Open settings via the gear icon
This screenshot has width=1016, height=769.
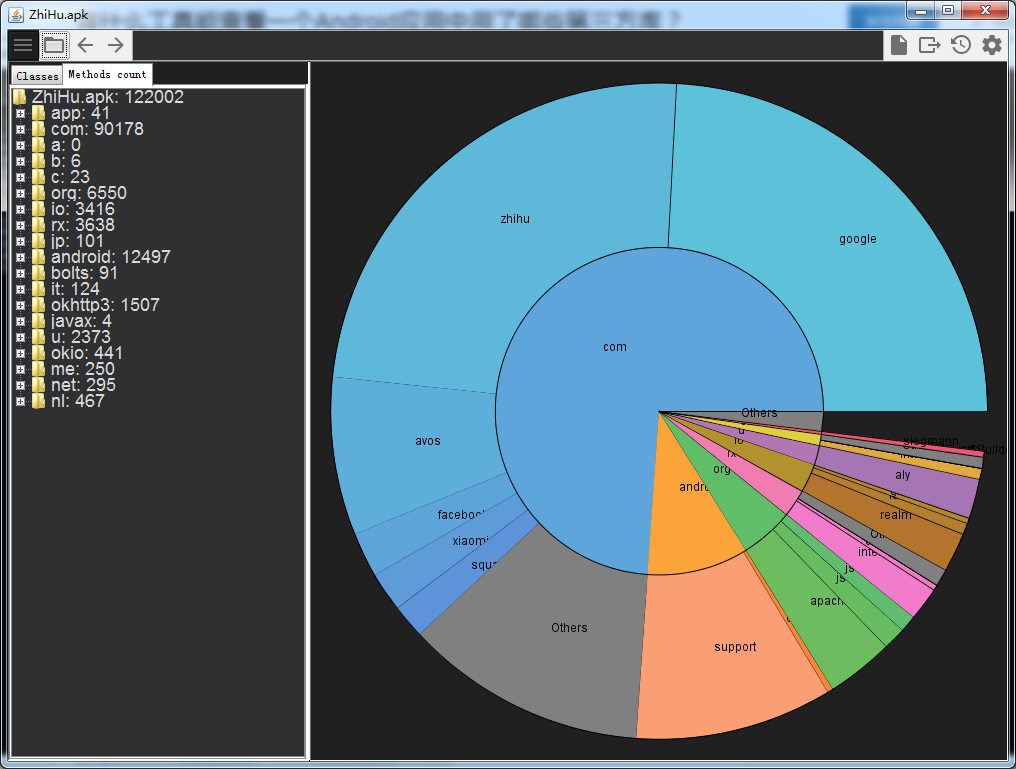[x=992, y=45]
